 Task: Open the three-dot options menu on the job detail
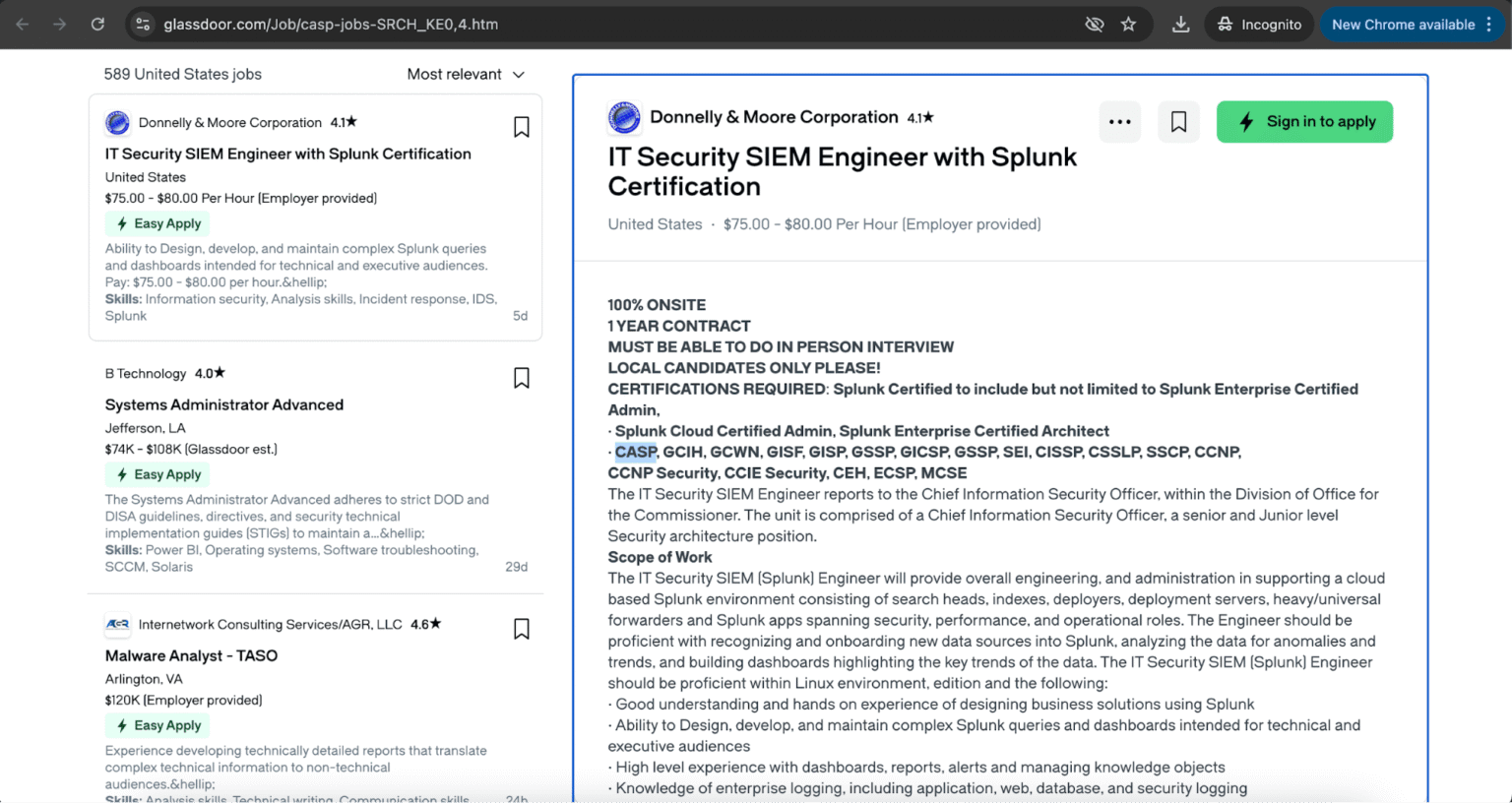1119,122
